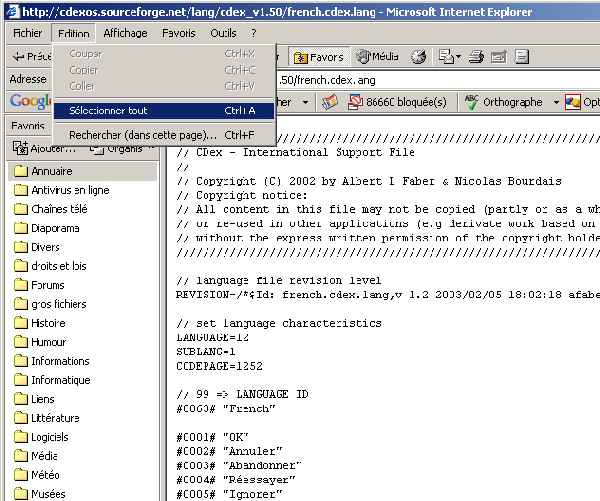Click the Print icon in toolbar
The width and height of the screenshot is (600, 501).
pyautogui.click(x=478, y=57)
